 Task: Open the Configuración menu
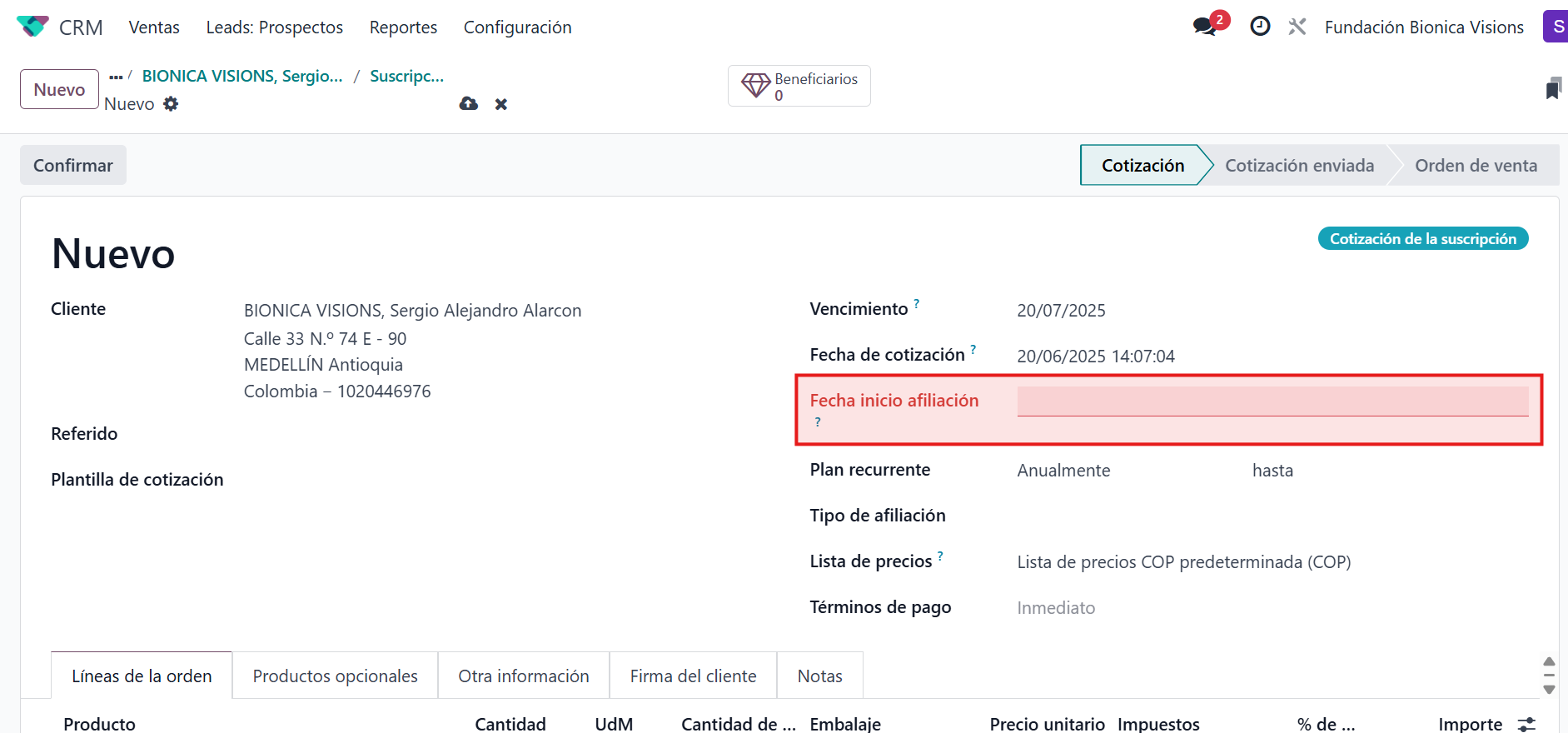pos(517,27)
